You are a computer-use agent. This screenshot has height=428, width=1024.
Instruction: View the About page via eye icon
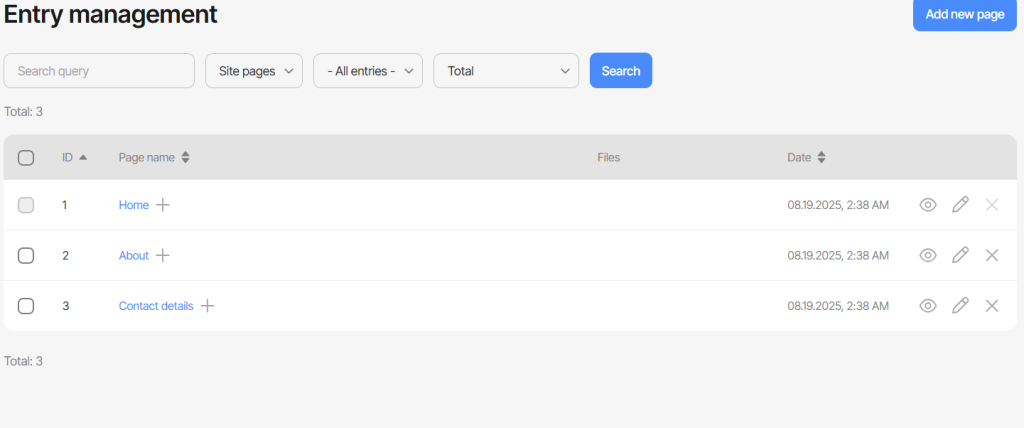click(927, 255)
